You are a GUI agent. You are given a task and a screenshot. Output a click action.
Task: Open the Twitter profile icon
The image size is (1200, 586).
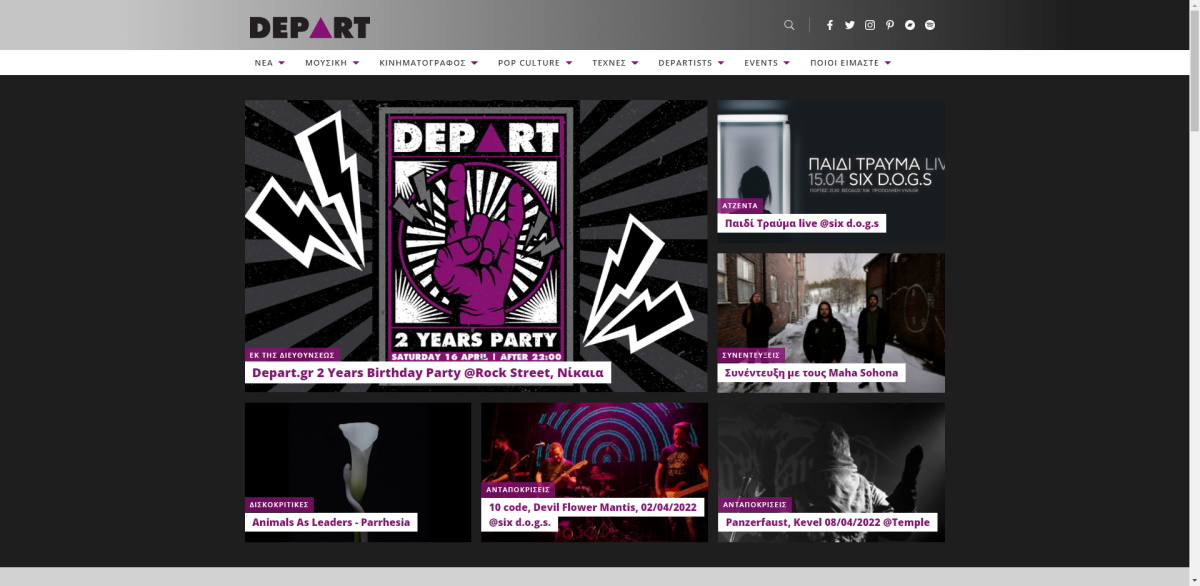tap(850, 25)
